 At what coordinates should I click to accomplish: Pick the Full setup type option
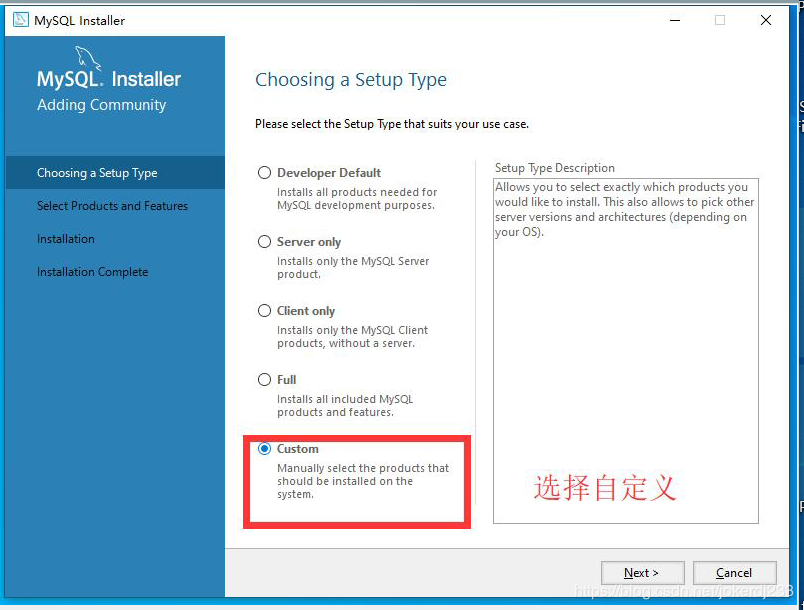[264, 379]
